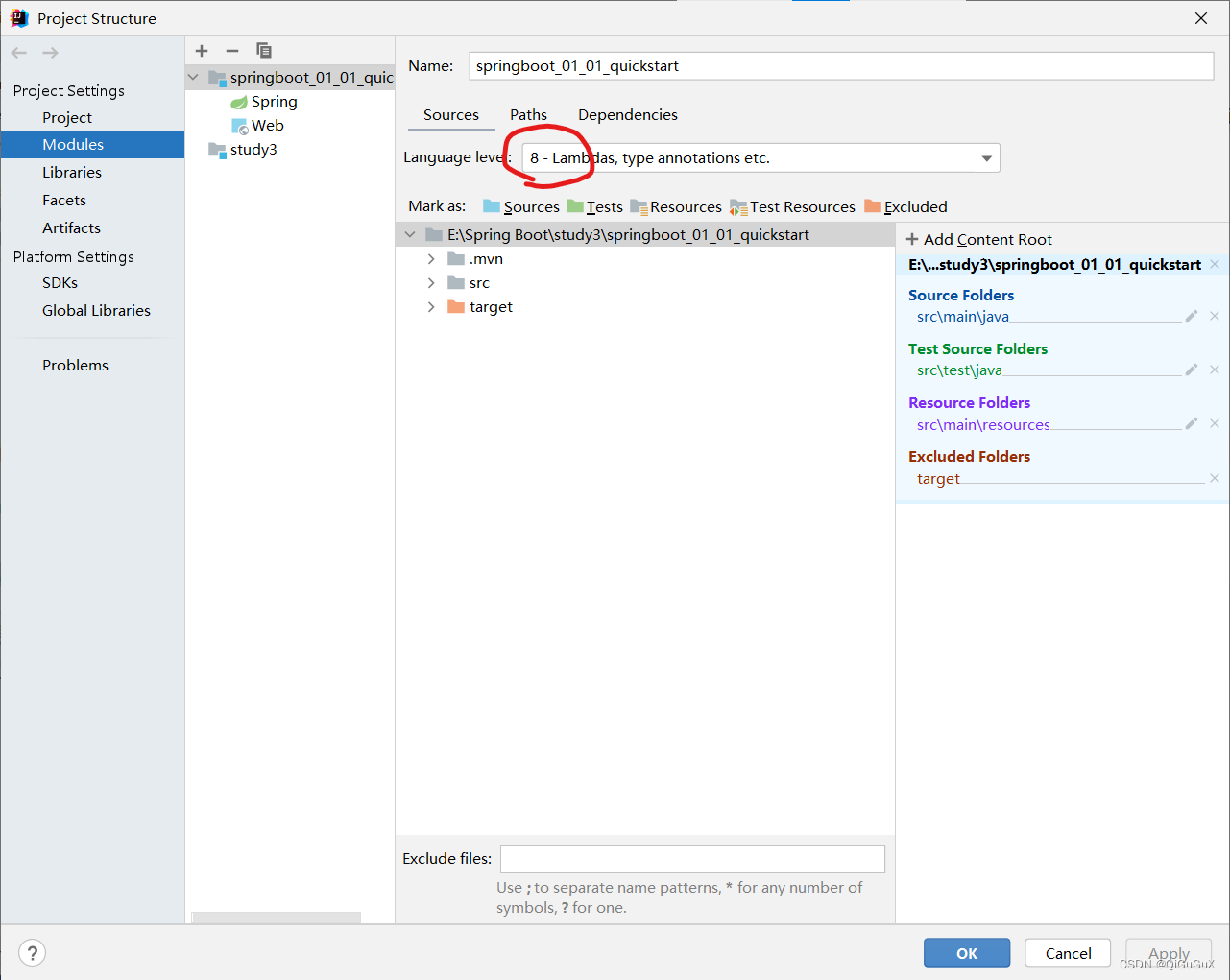Click the back navigation arrow
The width and height of the screenshot is (1230, 980).
click(17, 52)
